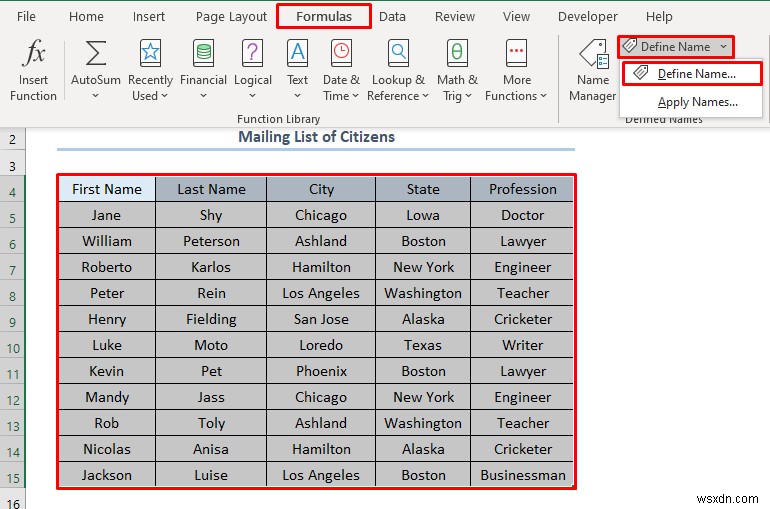Screen dimensions: 770x509
Task: Switch to the Home tab
Action: click(x=86, y=17)
